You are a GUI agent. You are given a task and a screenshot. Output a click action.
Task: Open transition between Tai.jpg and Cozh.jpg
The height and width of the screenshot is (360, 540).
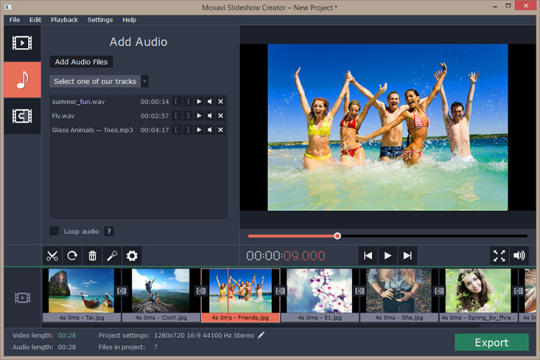[122, 291]
